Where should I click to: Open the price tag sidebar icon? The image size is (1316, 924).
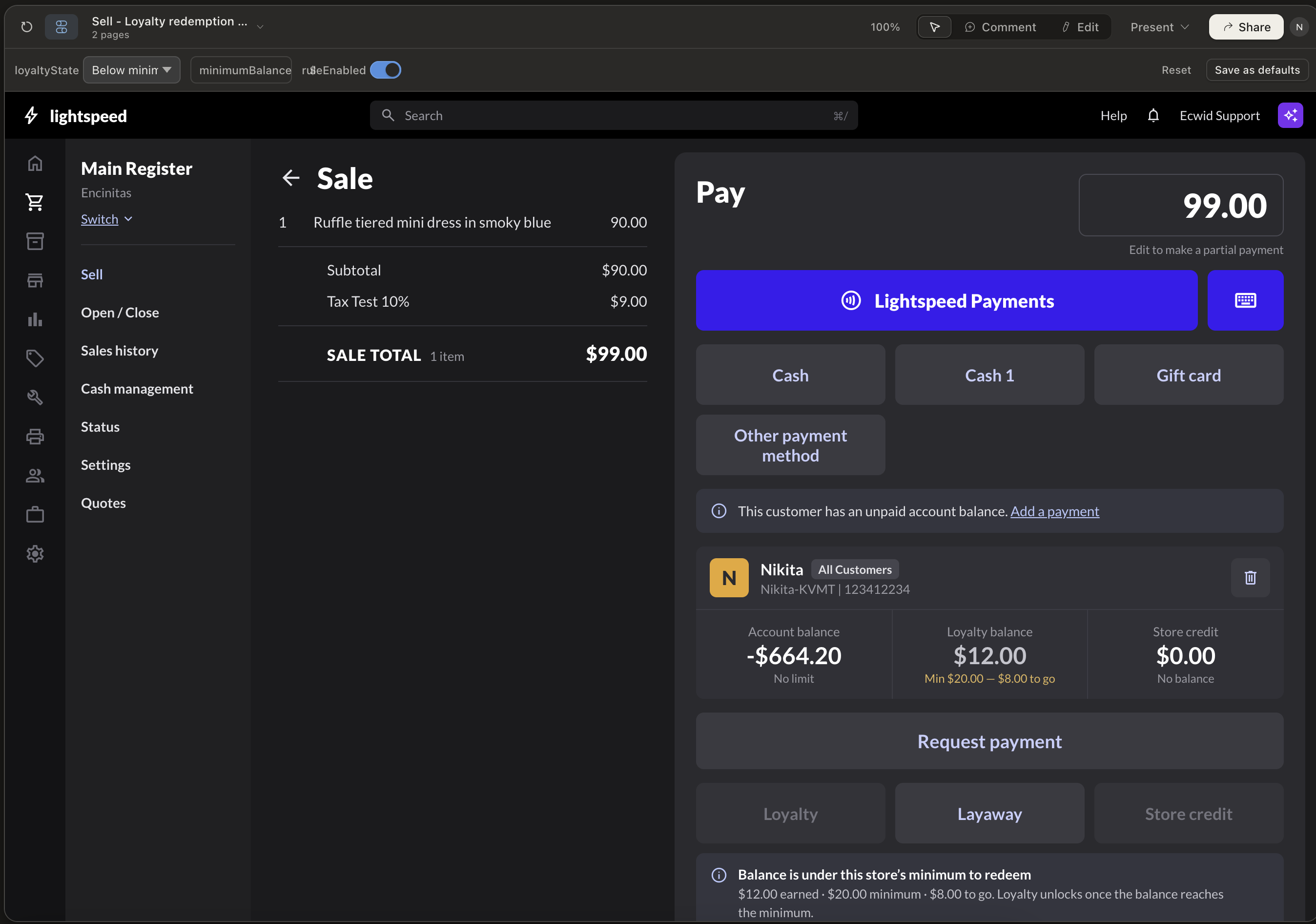click(35, 358)
